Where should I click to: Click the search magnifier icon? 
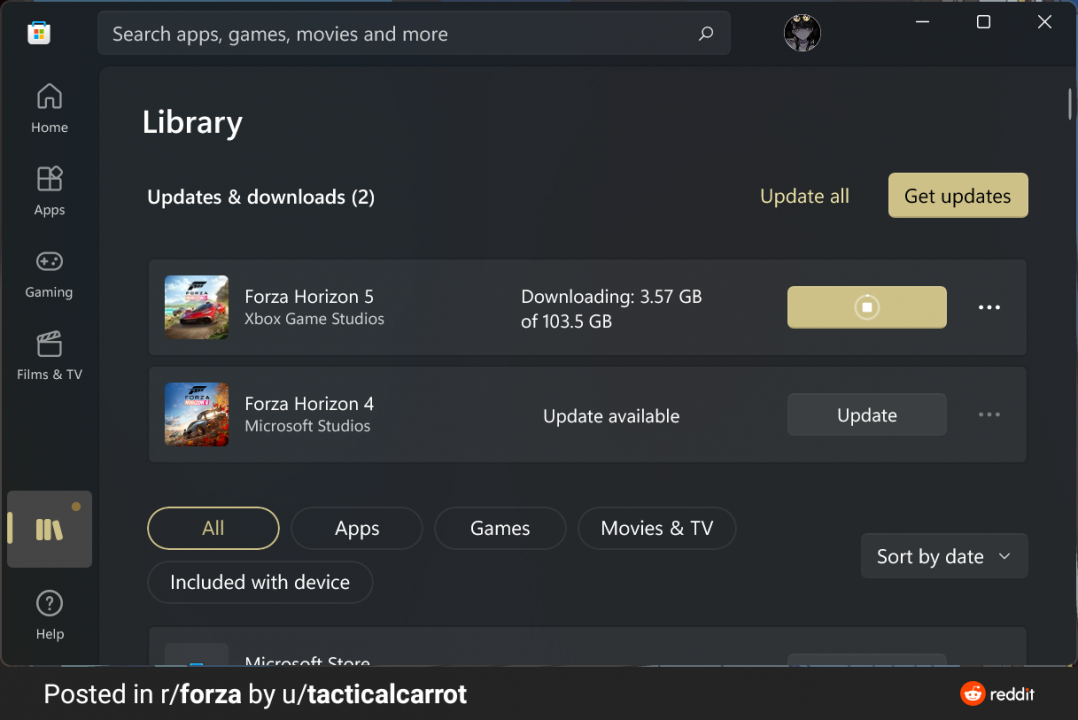coord(706,34)
